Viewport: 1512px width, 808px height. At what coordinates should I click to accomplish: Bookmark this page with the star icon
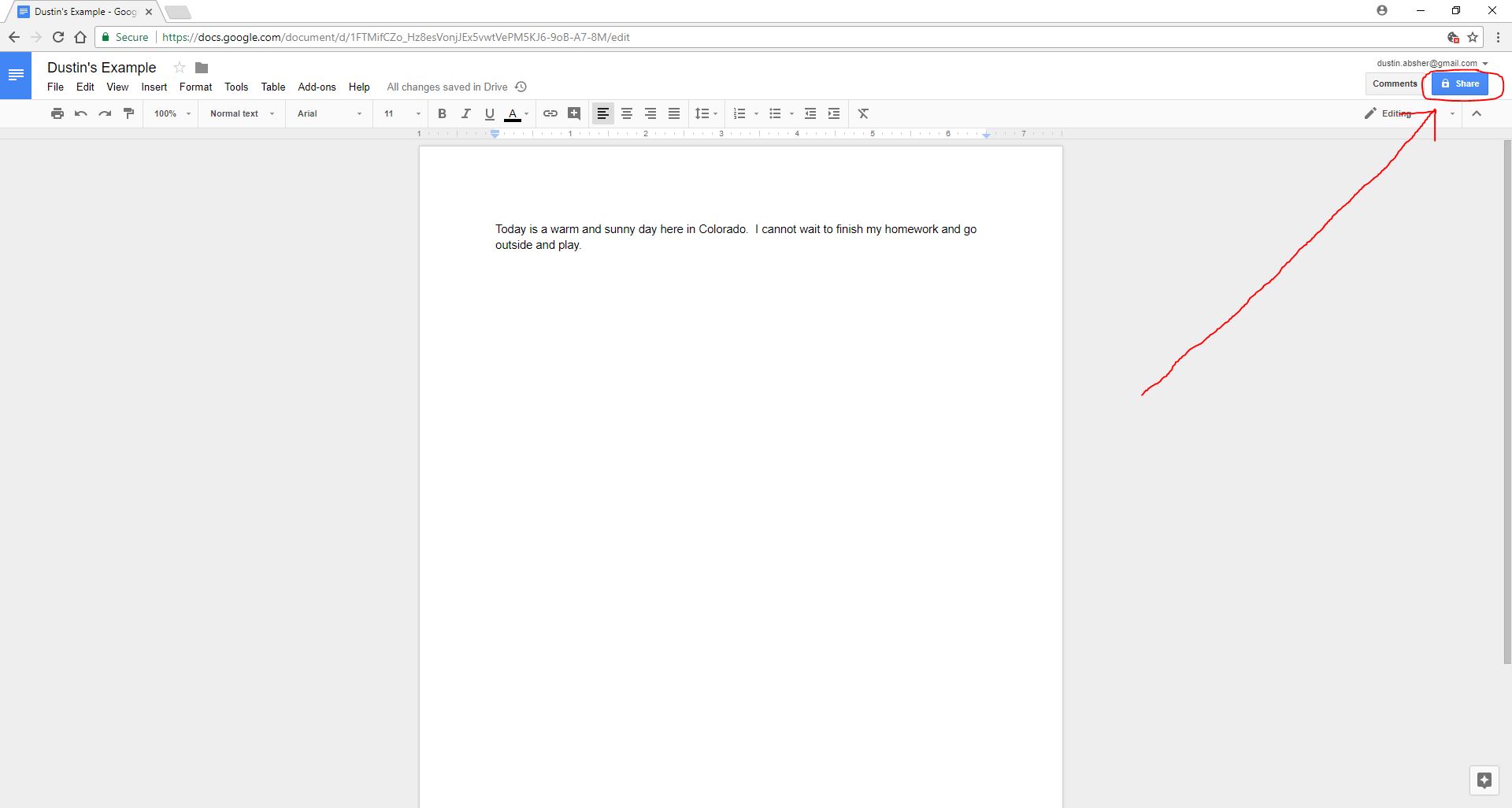1473,37
